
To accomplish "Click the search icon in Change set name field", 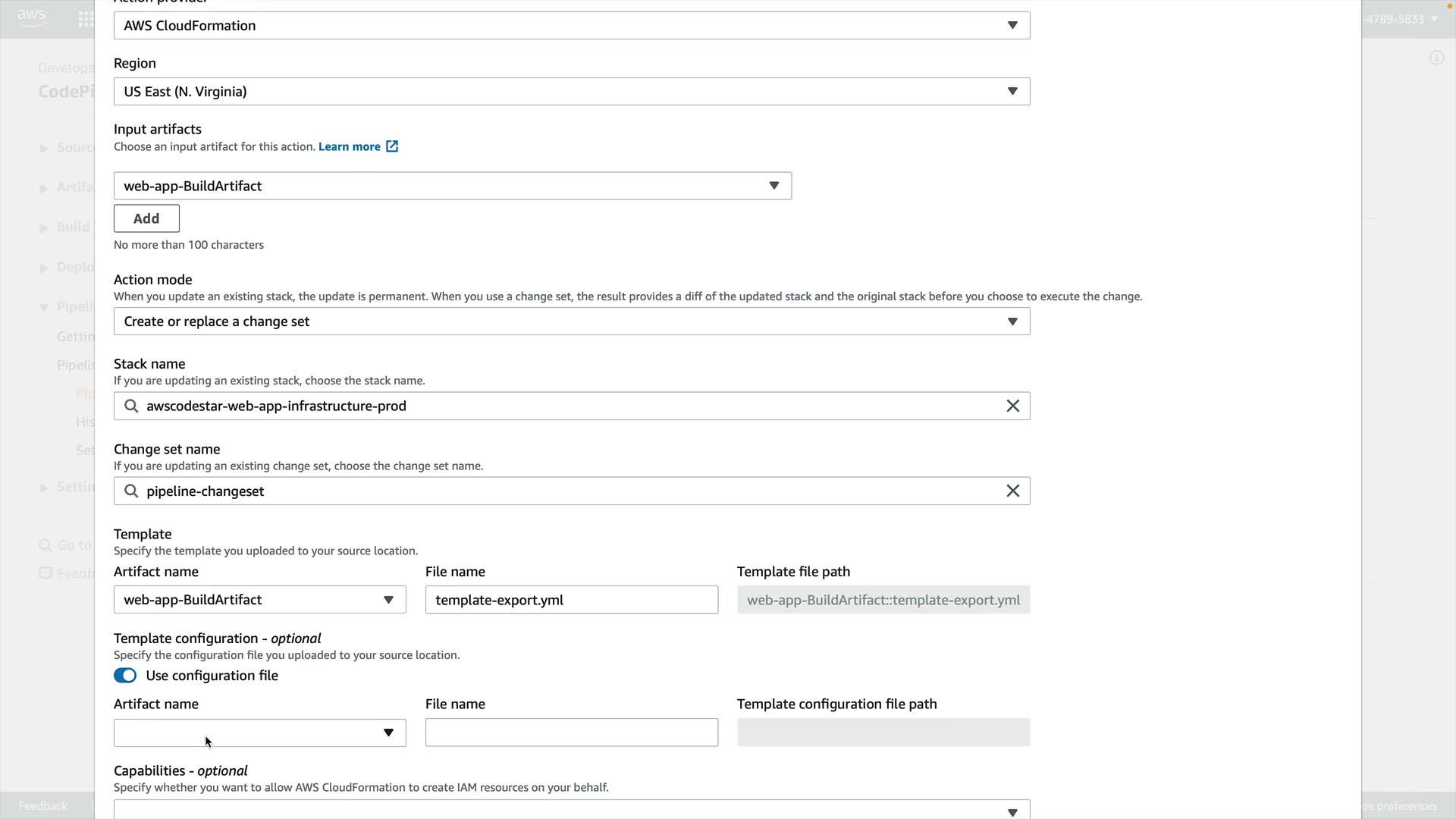I will [131, 491].
